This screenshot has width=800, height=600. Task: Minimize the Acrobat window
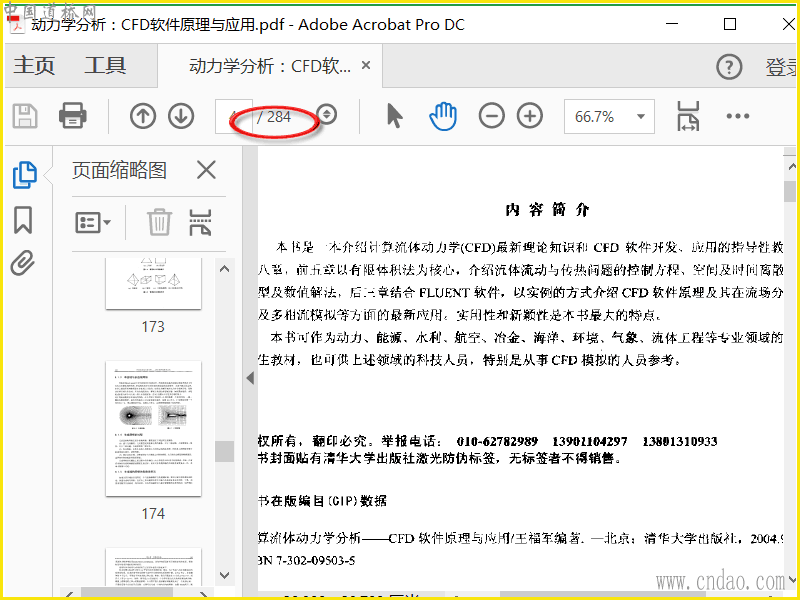pos(672,24)
